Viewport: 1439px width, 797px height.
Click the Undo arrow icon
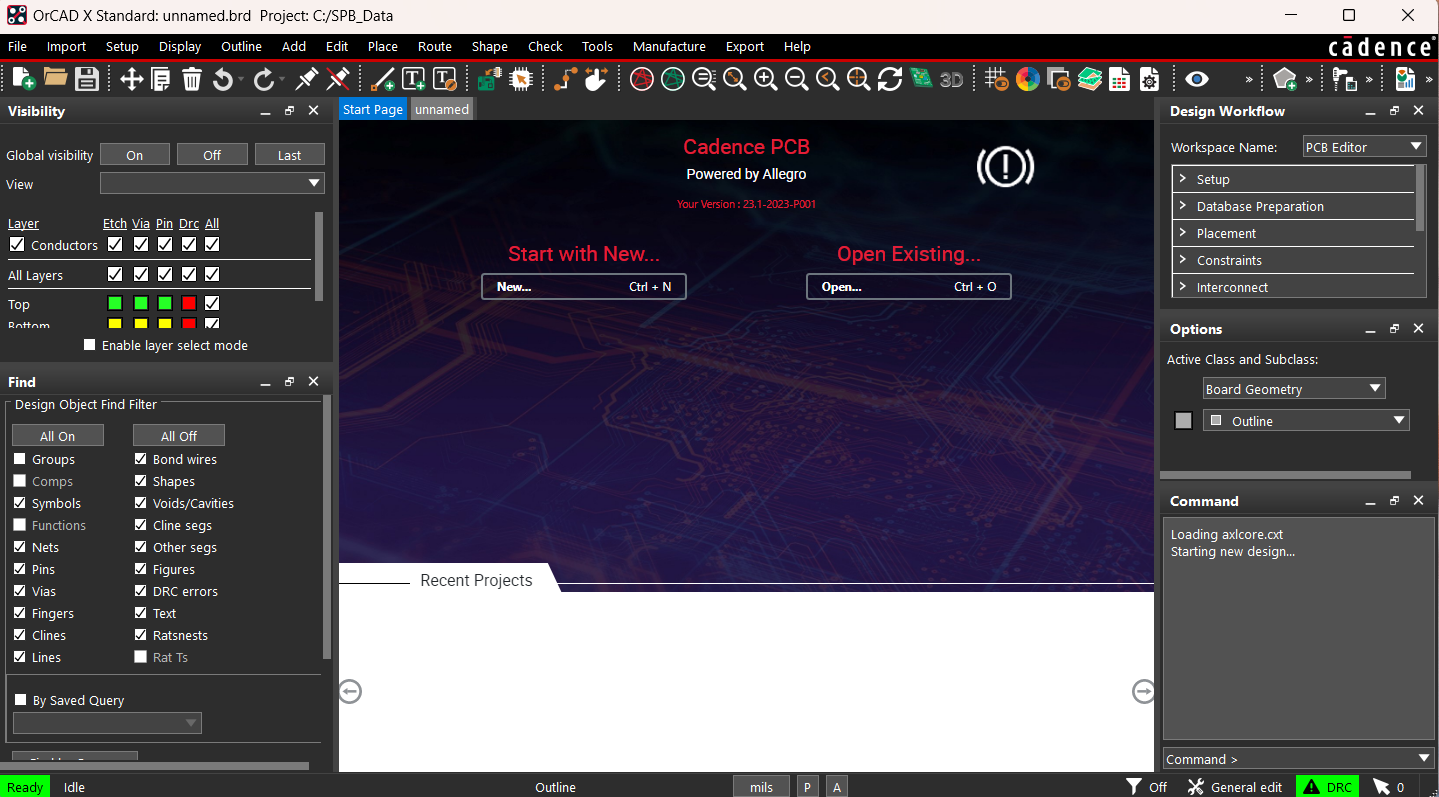pos(223,79)
